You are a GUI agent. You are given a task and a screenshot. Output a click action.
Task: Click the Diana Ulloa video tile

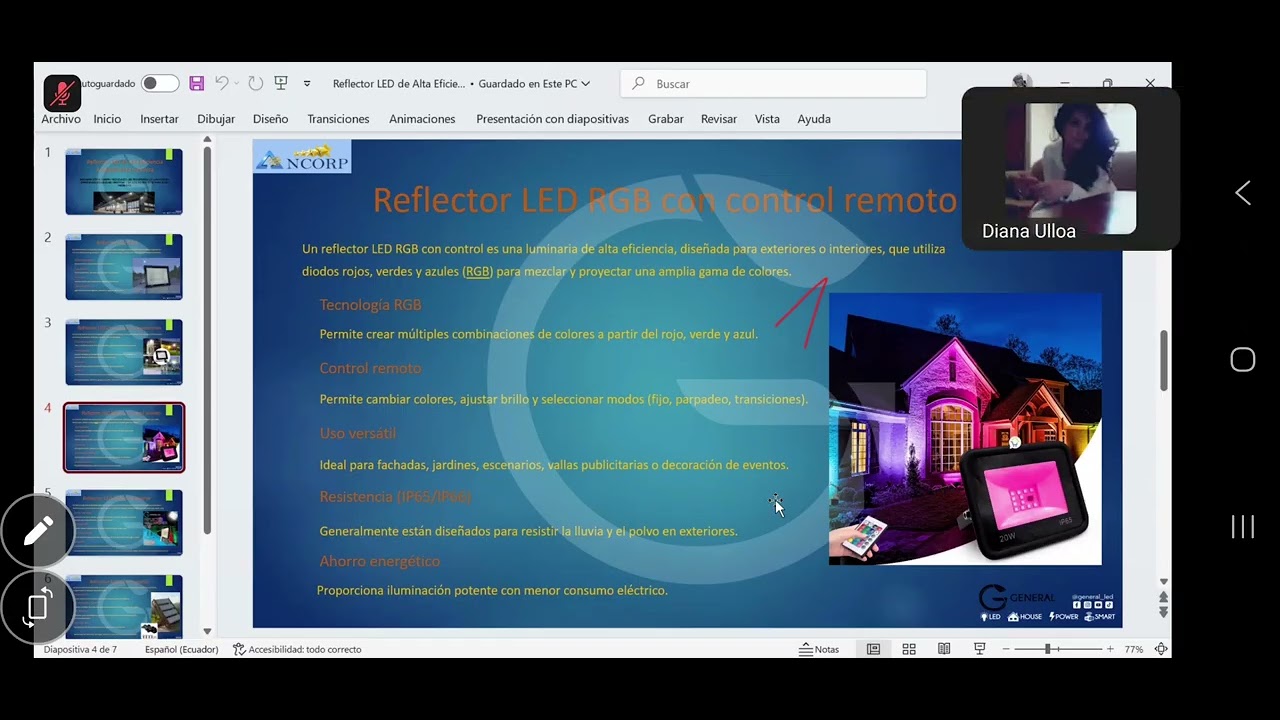(1070, 169)
